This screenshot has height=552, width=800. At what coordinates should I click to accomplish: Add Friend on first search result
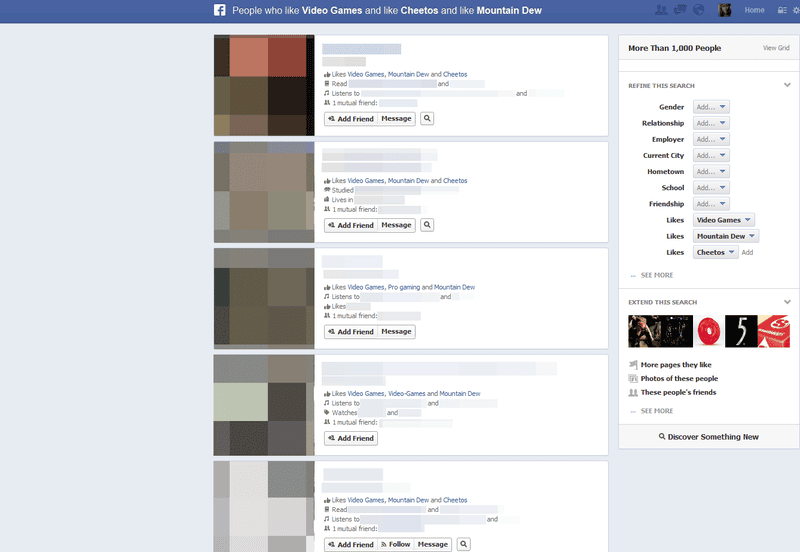click(x=351, y=118)
